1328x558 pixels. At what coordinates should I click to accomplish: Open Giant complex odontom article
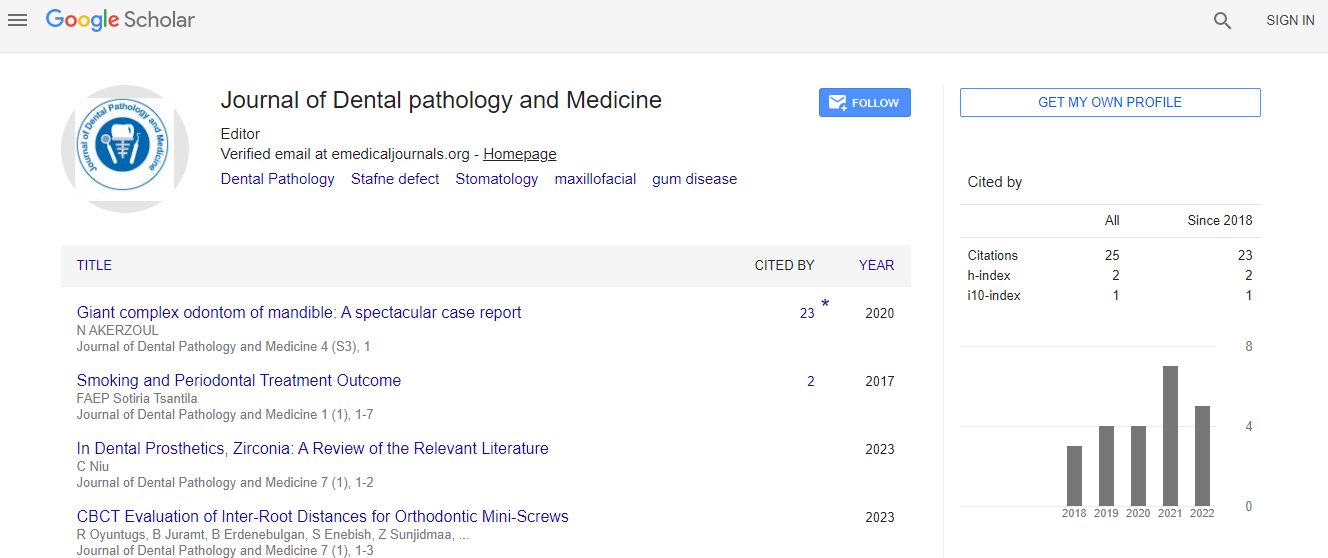tap(299, 312)
